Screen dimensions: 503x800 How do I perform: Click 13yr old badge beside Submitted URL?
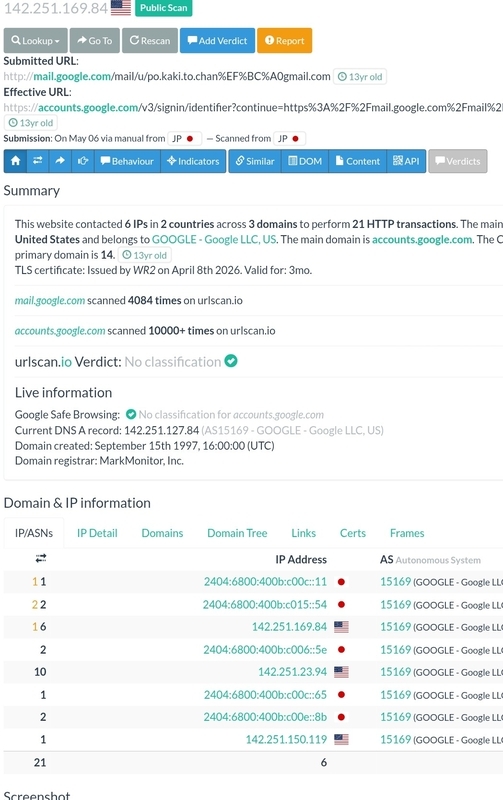click(x=360, y=77)
